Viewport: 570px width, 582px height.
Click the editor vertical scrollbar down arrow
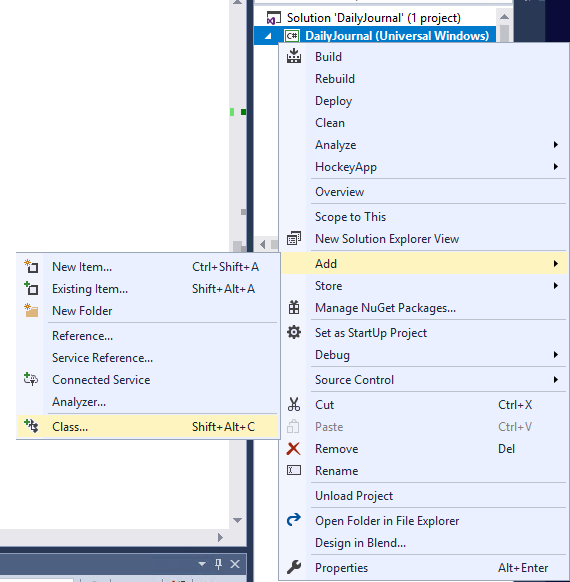tap(238, 520)
